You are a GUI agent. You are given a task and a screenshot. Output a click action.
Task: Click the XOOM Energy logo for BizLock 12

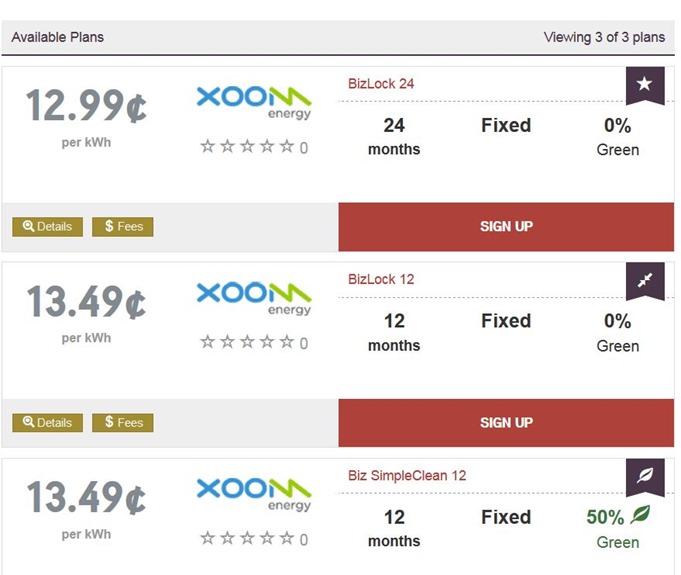254,298
